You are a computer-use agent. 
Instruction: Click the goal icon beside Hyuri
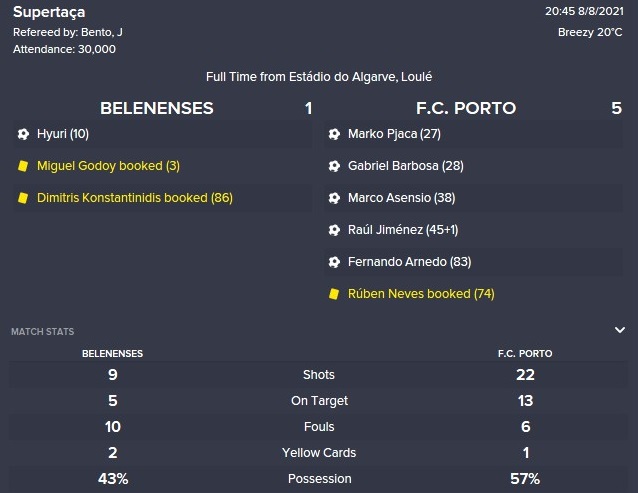[x=23, y=134]
